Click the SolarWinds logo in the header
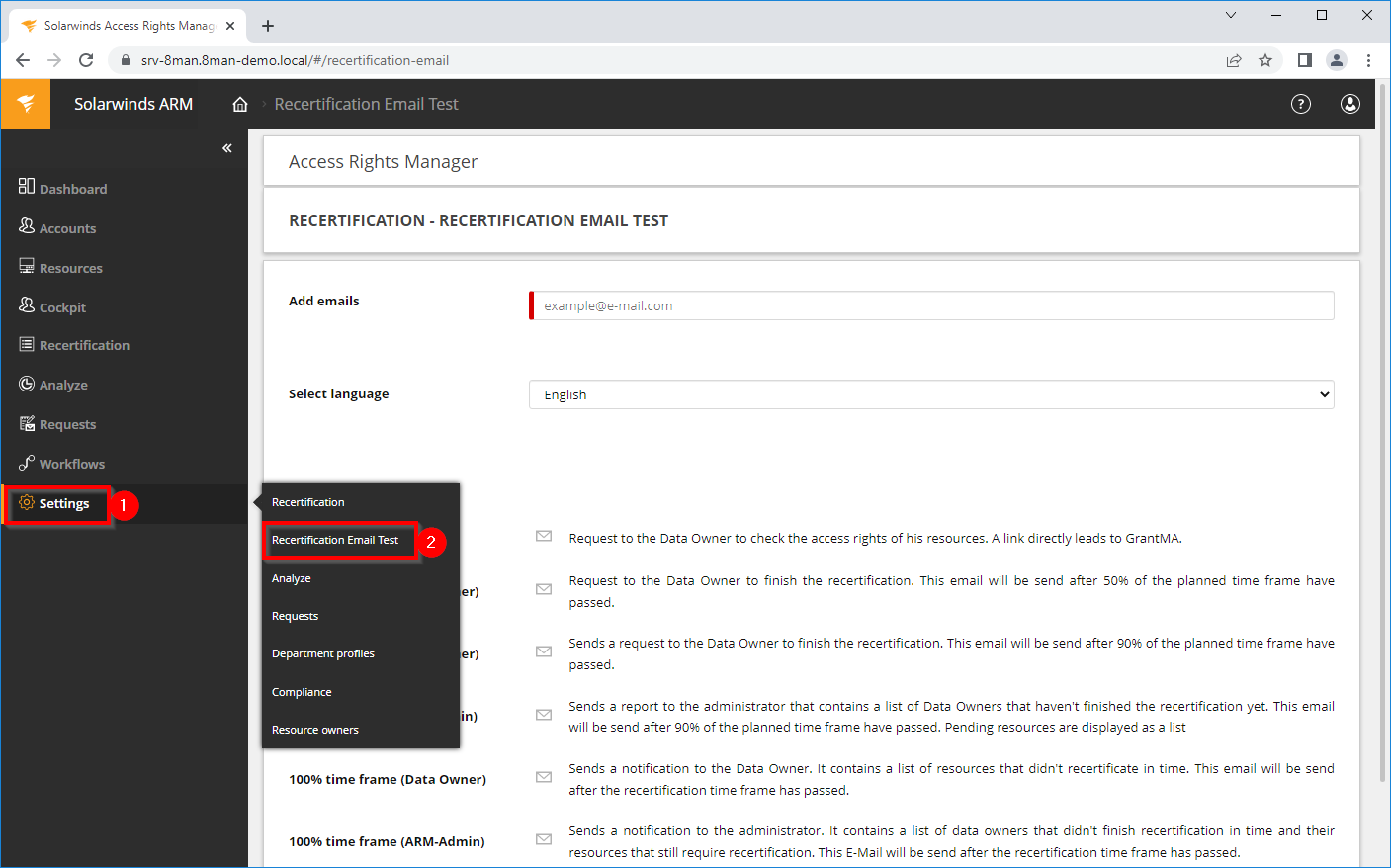1391x868 pixels. [x=26, y=104]
